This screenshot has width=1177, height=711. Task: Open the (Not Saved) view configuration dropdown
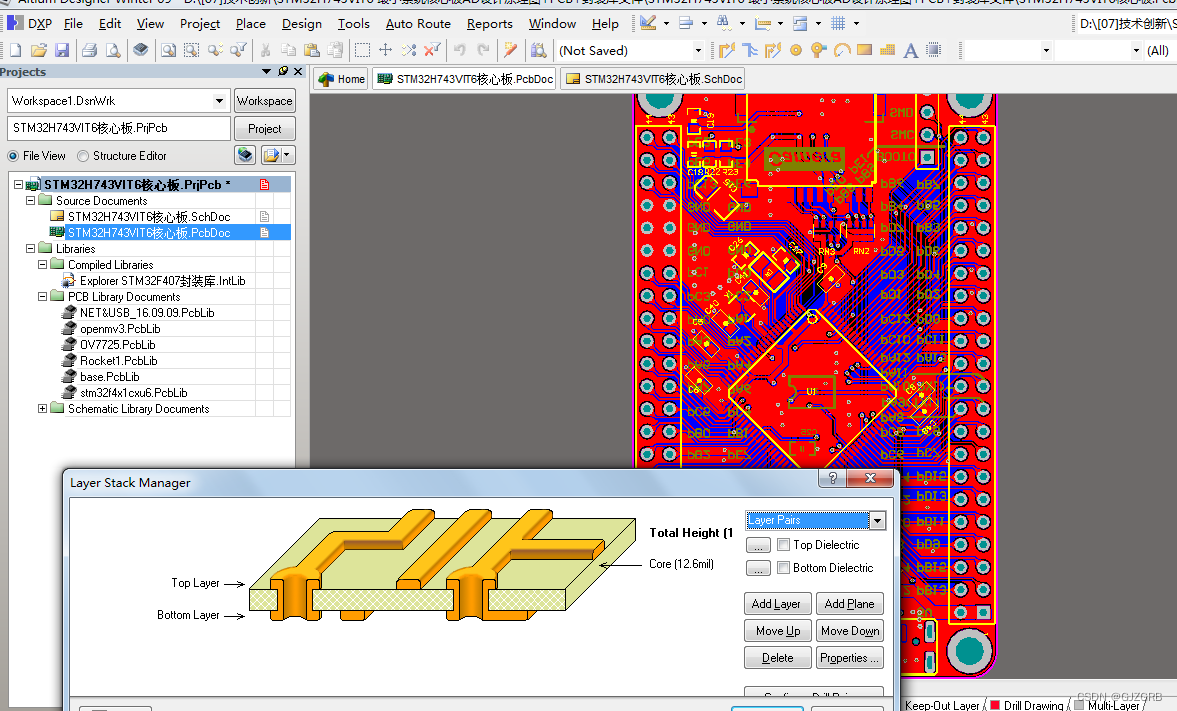pos(698,51)
